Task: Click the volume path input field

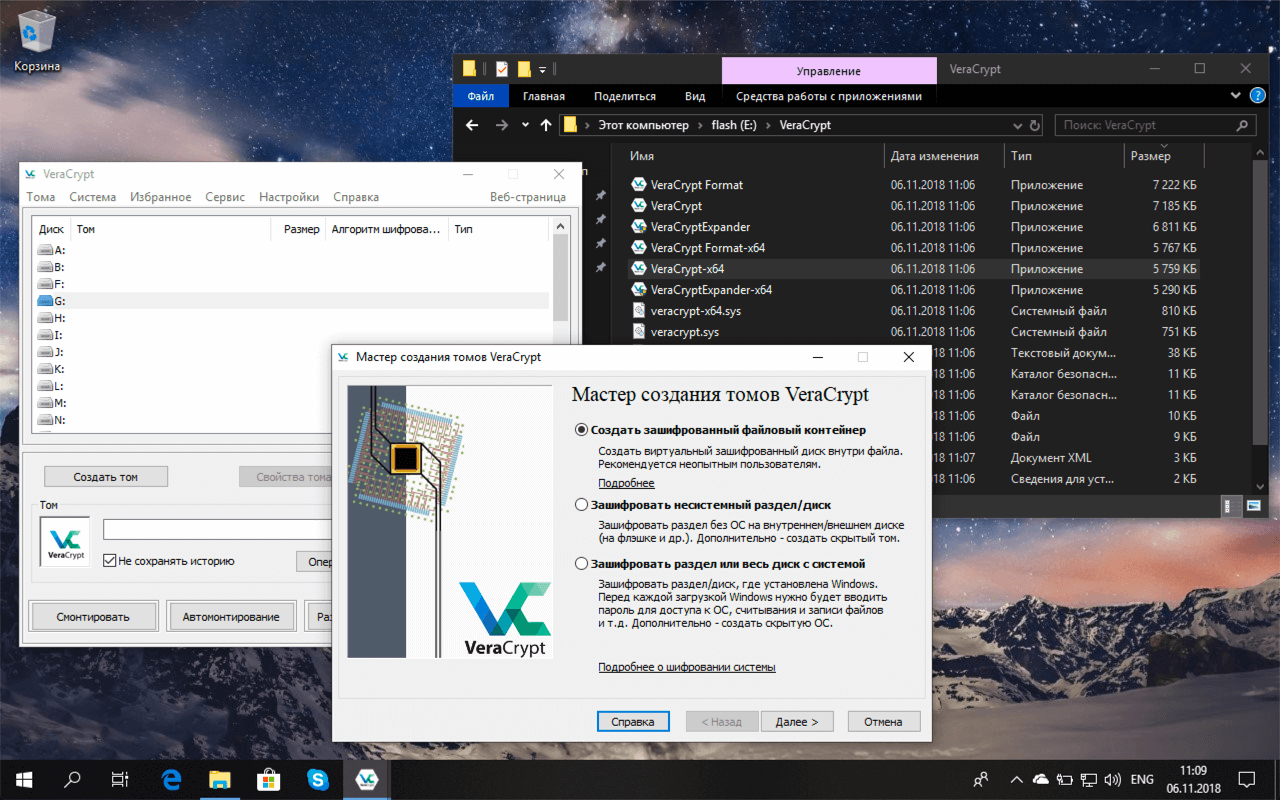Action: point(217,530)
